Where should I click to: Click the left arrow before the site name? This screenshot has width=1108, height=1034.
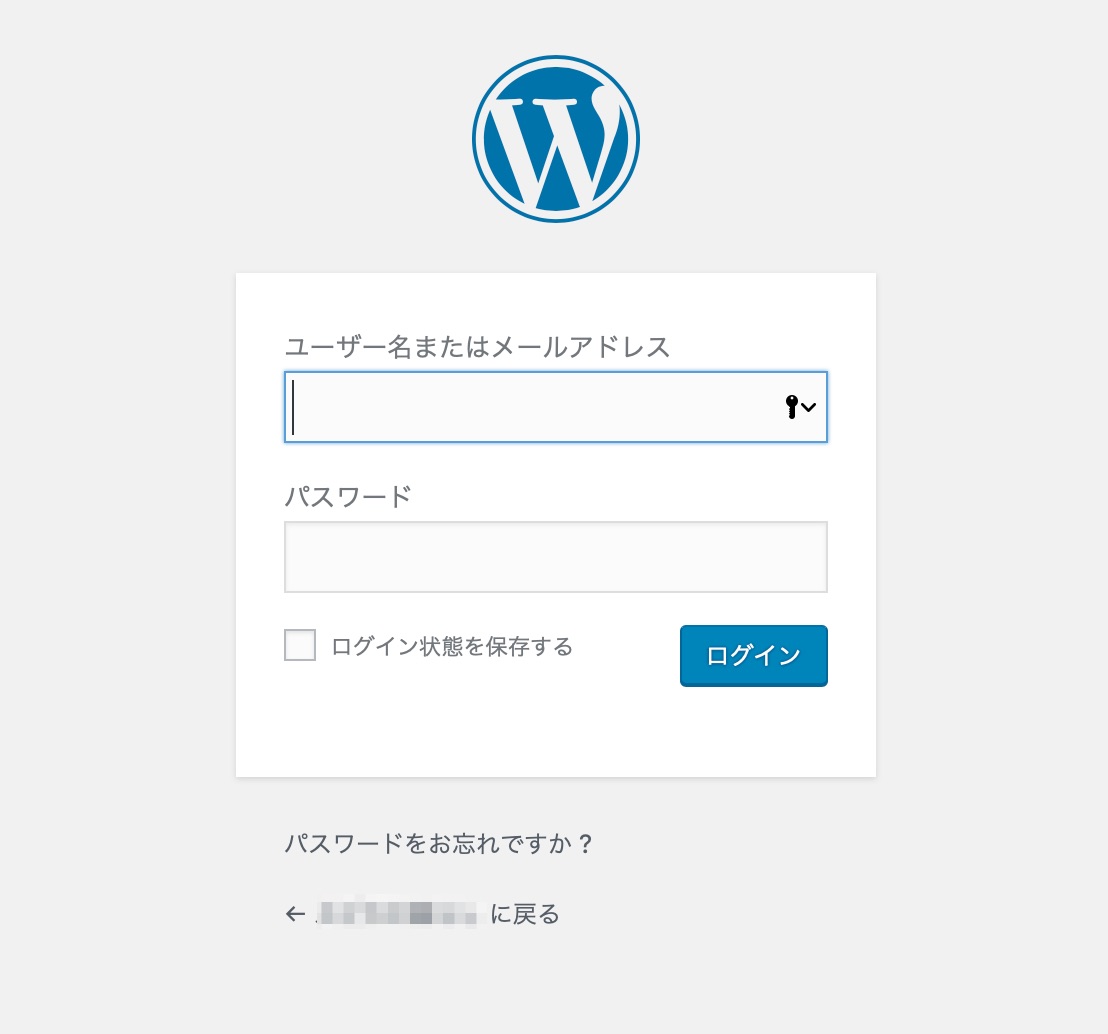point(295,914)
